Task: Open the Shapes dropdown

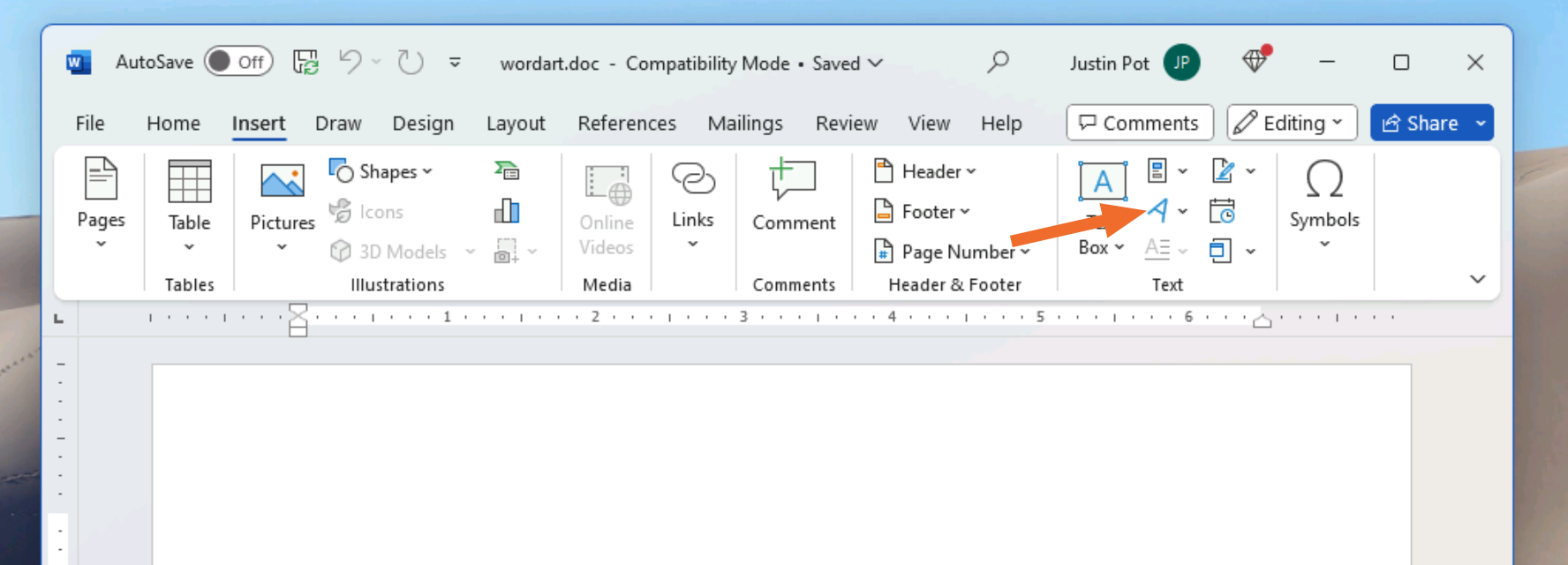Action: [x=381, y=171]
